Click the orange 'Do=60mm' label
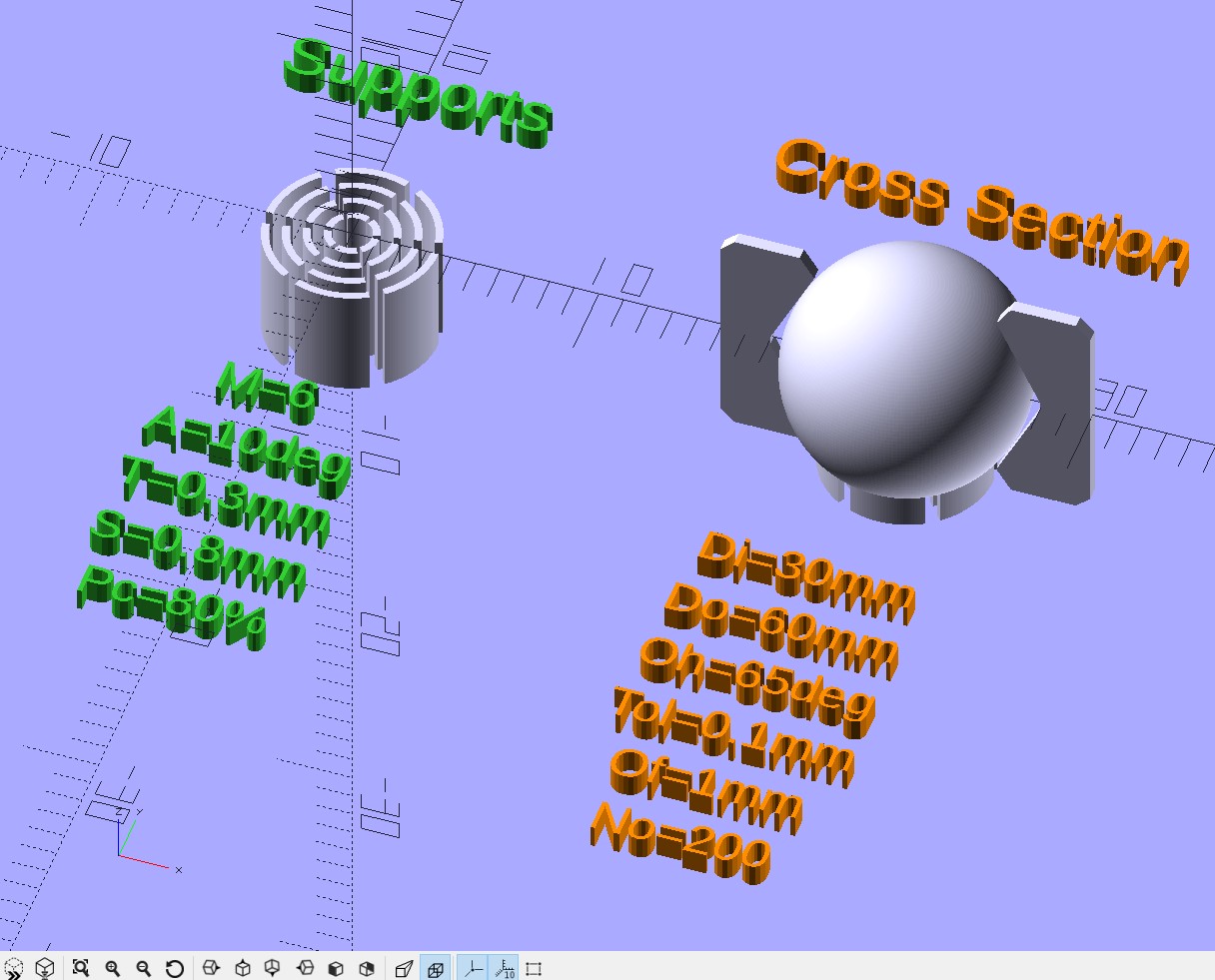The width and height of the screenshot is (1215, 980). pos(781,630)
